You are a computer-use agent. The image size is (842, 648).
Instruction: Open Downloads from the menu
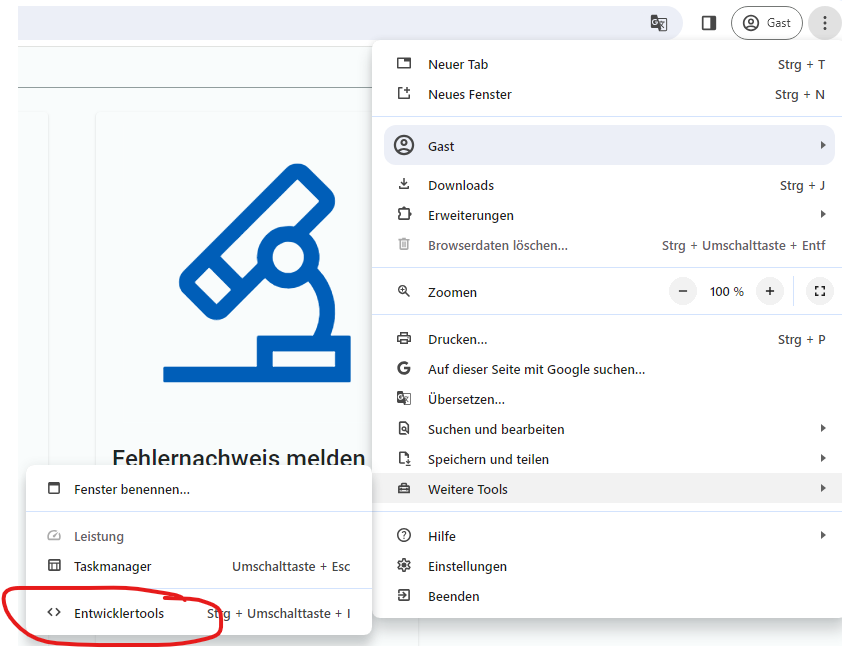(461, 185)
